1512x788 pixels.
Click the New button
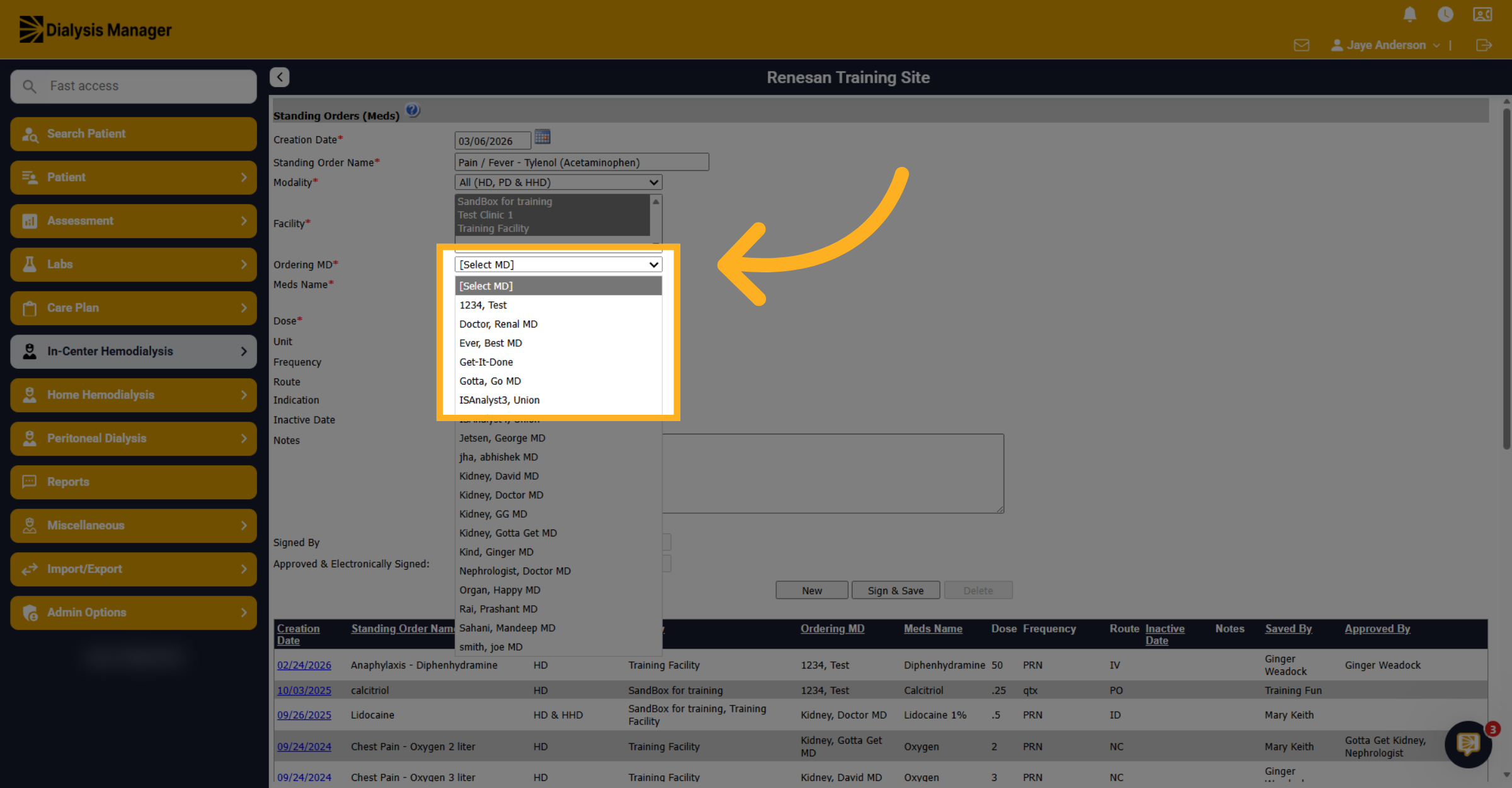point(812,591)
